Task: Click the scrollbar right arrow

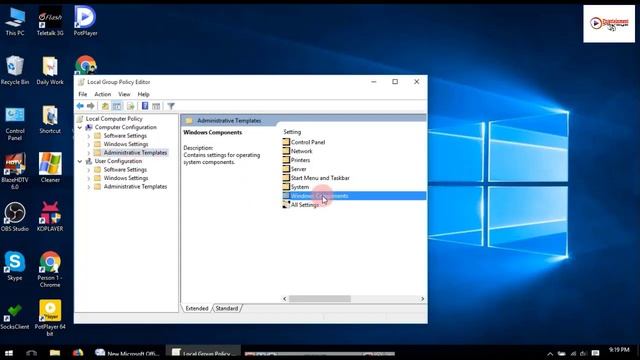Action: 422,299
